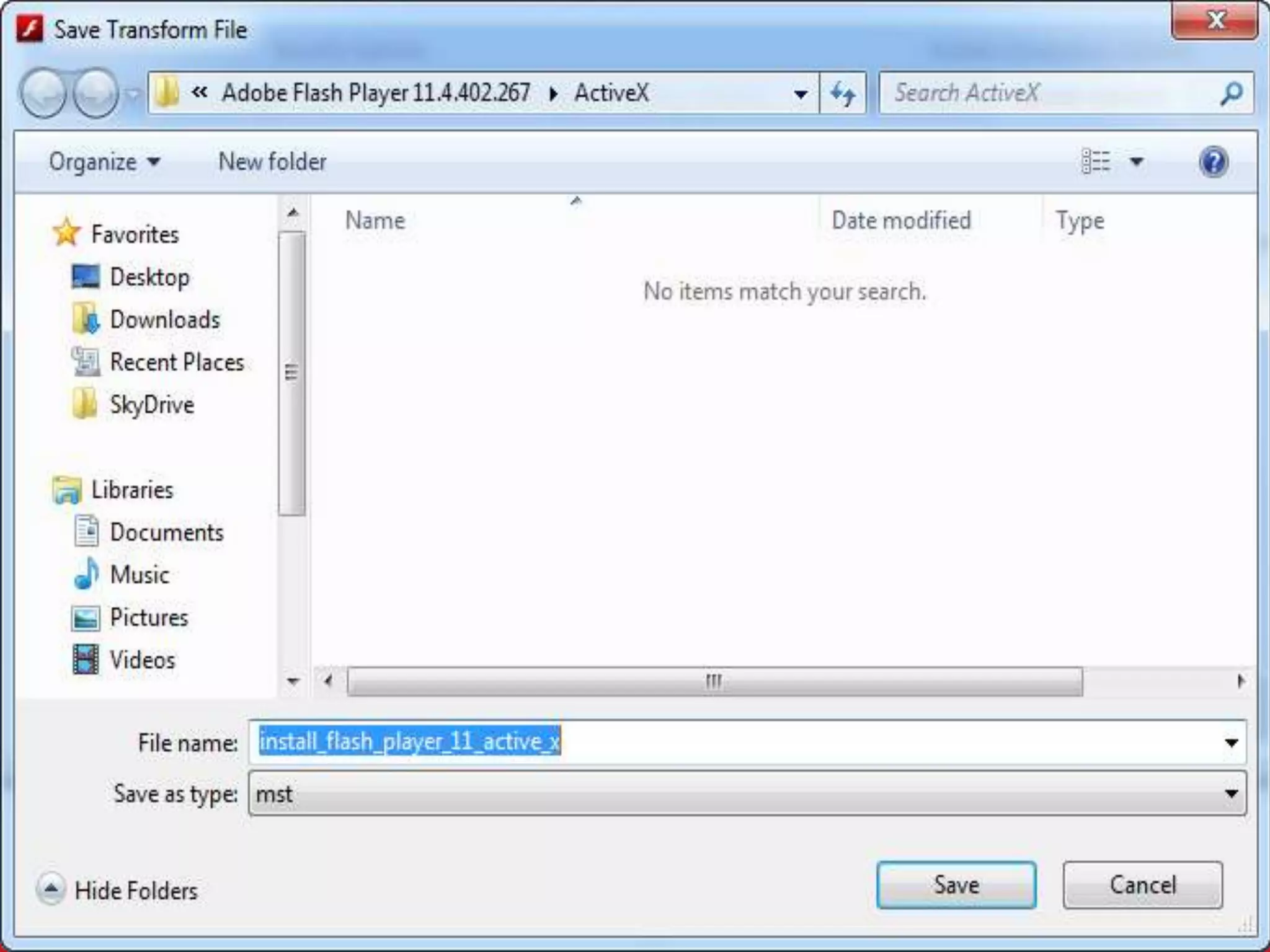Open the Documents library
This screenshot has height=952, width=1270.
[167, 532]
